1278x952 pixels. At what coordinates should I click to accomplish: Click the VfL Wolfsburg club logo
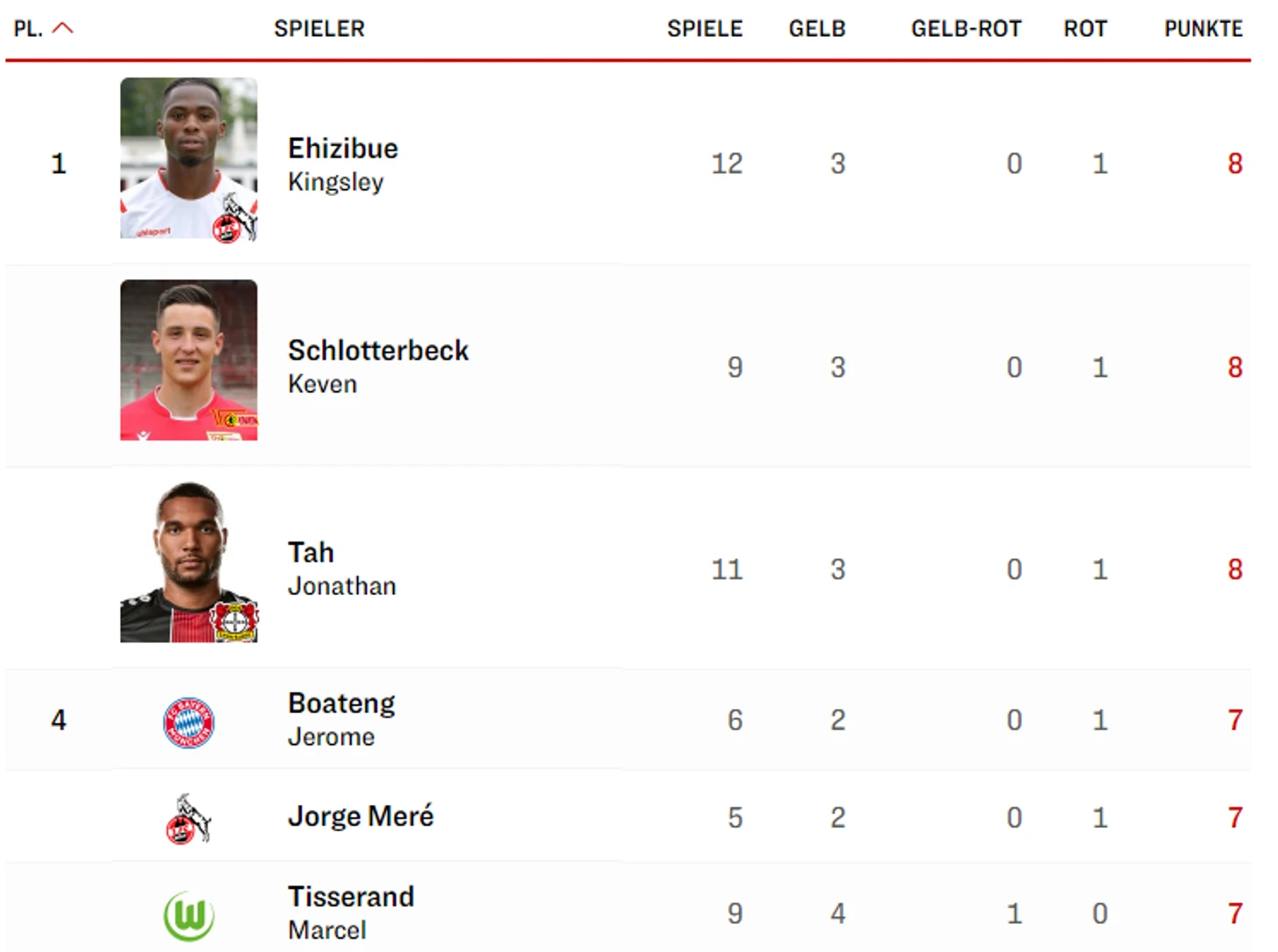(x=189, y=916)
